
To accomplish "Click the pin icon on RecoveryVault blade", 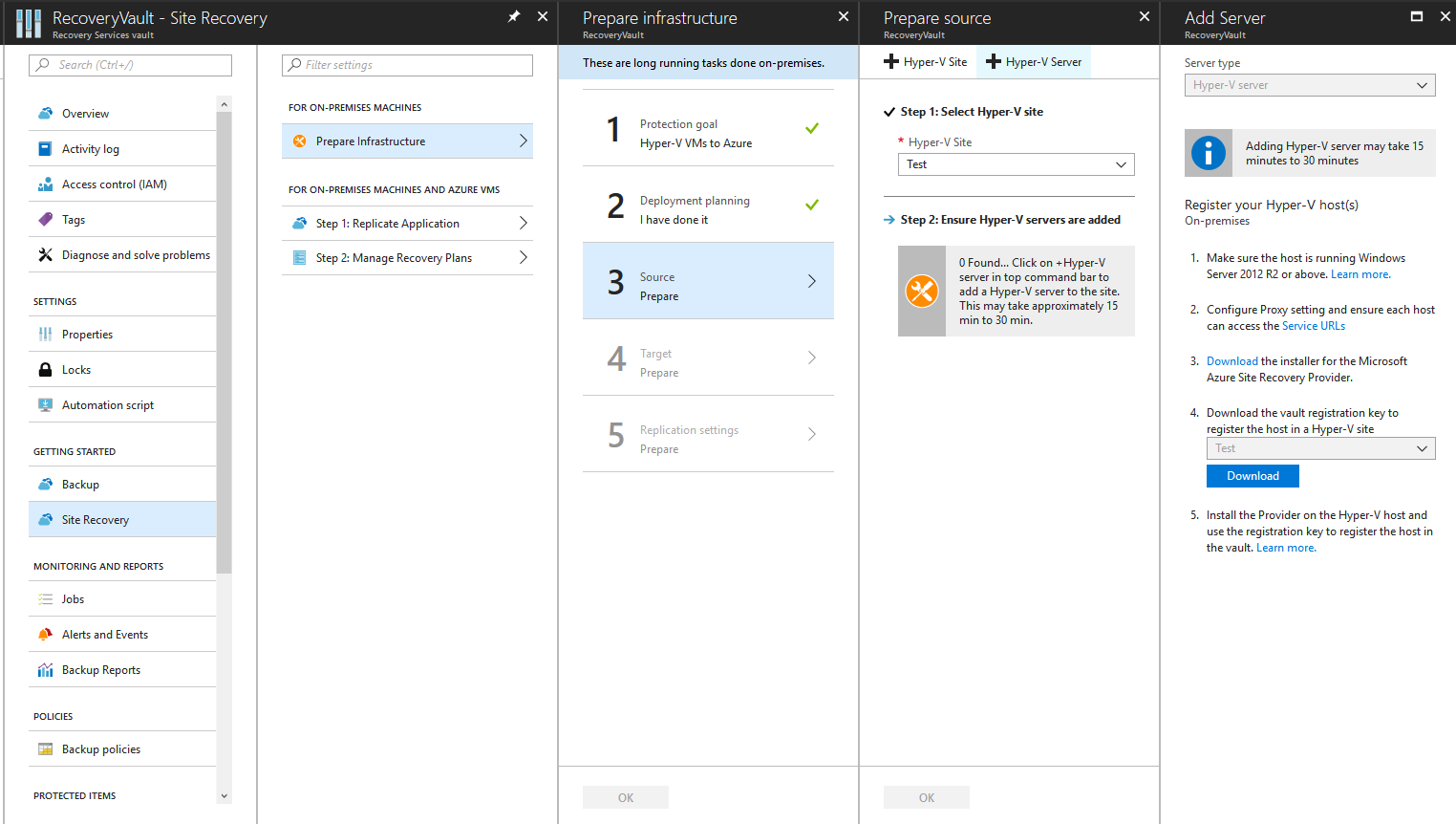I will point(514,16).
